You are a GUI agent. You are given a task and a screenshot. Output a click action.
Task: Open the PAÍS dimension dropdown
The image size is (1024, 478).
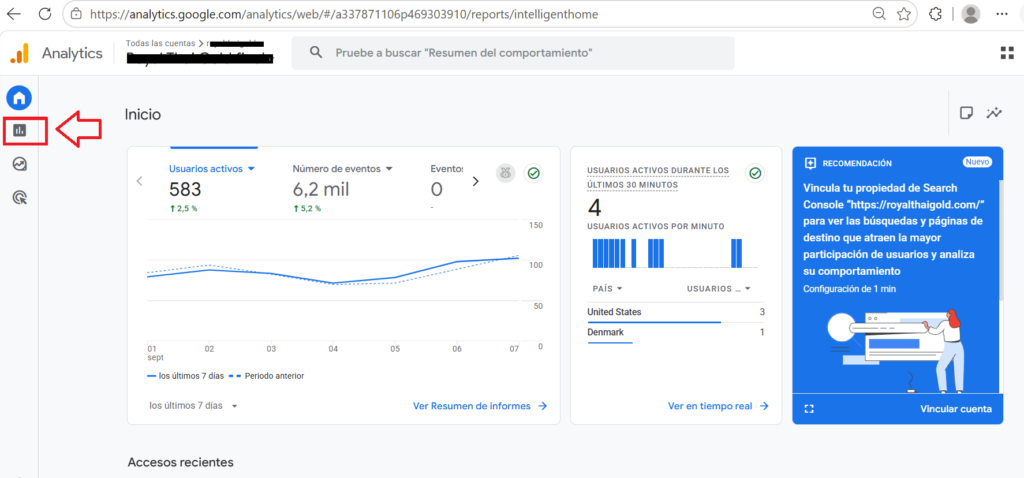tap(607, 288)
